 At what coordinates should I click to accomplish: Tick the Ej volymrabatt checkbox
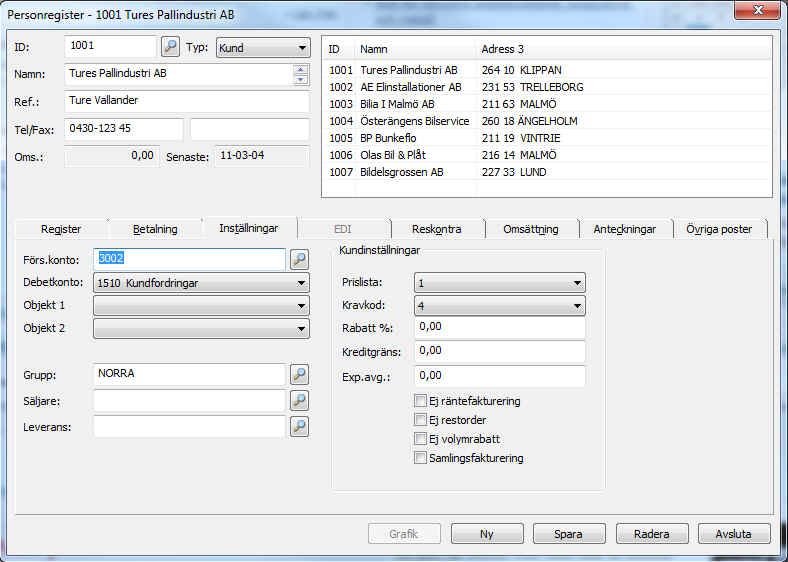click(420, 439)
